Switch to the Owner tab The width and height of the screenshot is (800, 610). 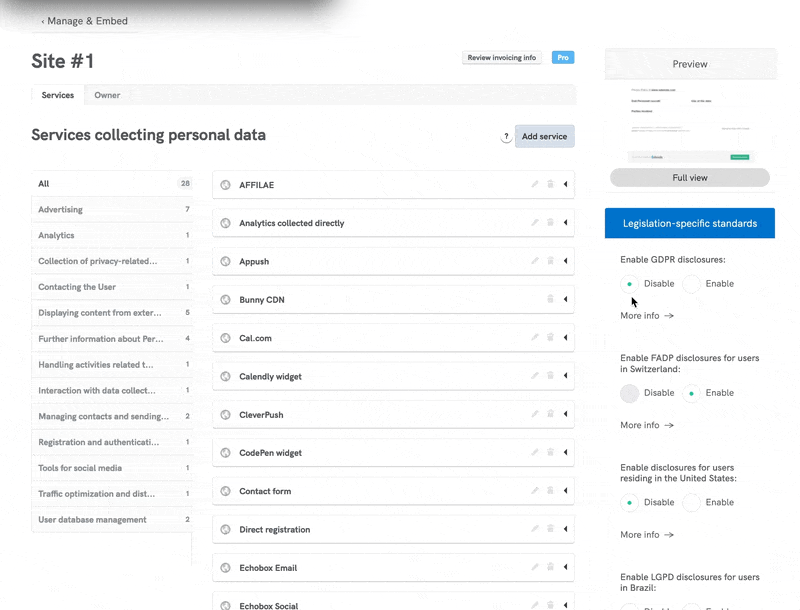(x=107, y=96)
